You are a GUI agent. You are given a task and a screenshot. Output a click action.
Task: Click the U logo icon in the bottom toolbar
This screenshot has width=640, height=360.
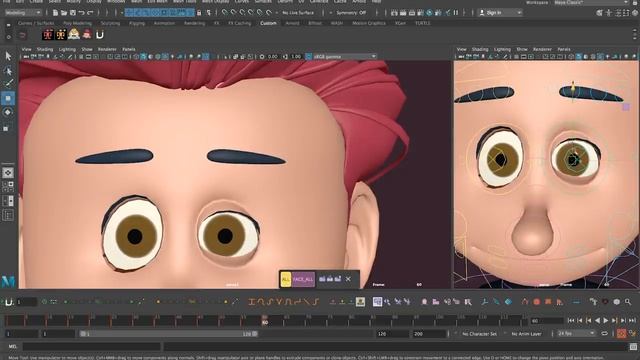pos(8,302)
